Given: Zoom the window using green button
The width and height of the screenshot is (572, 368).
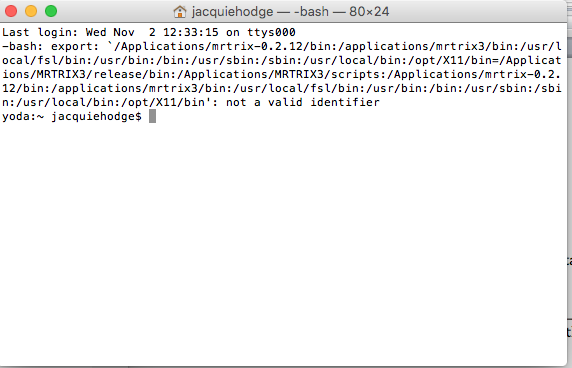Looking at the screenshot, I should tap(51, 11).
